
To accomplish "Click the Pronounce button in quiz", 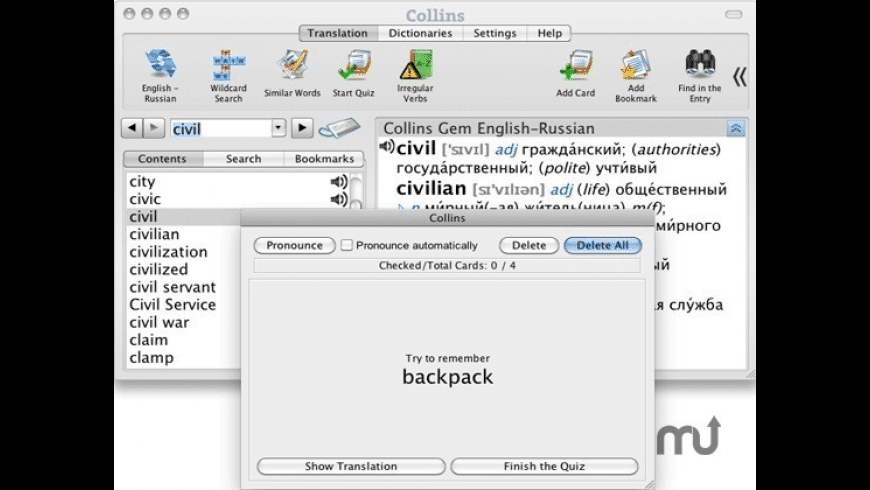I will [295, 245].
